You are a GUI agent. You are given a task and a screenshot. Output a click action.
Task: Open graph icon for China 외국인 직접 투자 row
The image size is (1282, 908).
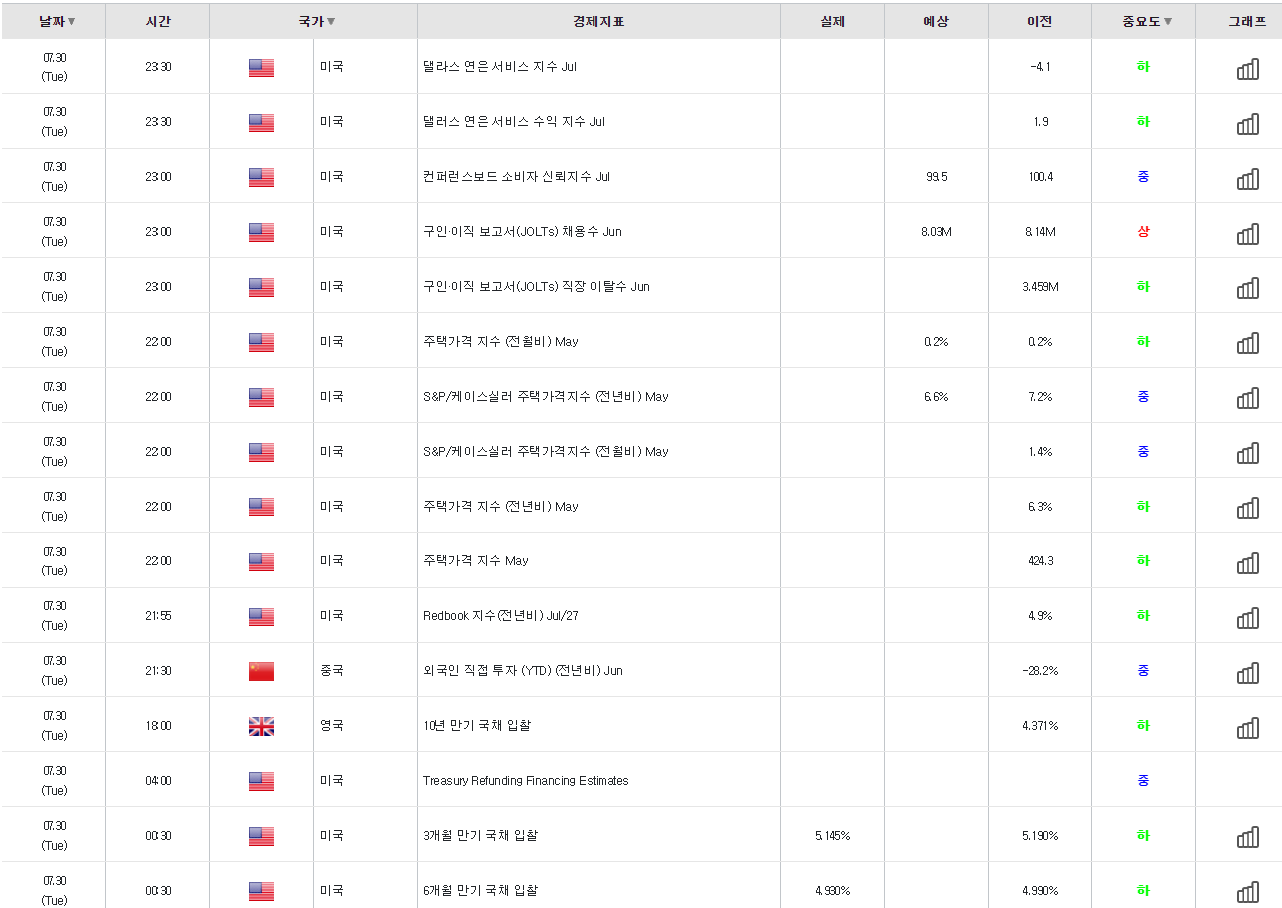1247,672
